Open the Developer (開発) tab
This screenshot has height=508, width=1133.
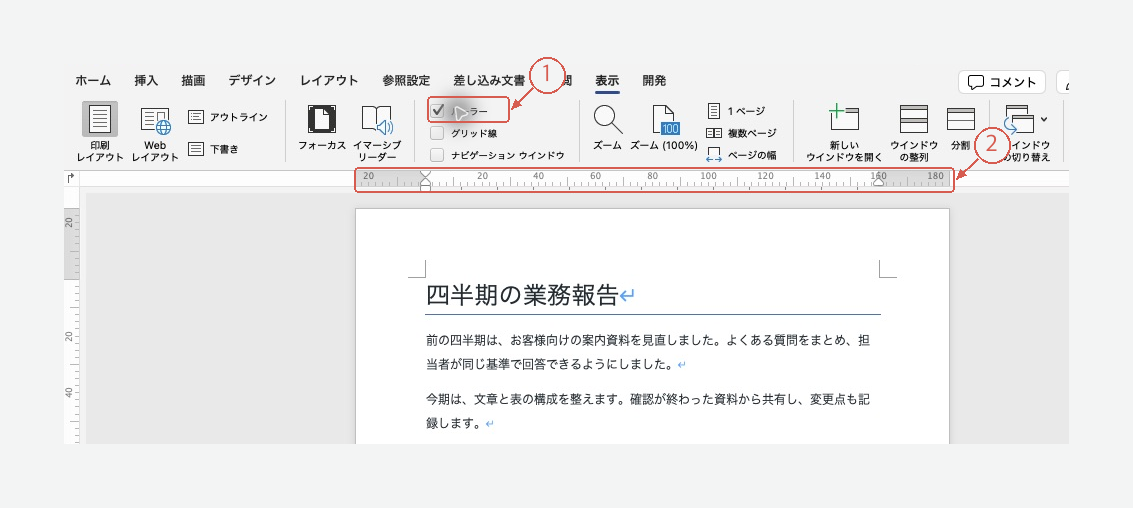(x=654, y=81)
